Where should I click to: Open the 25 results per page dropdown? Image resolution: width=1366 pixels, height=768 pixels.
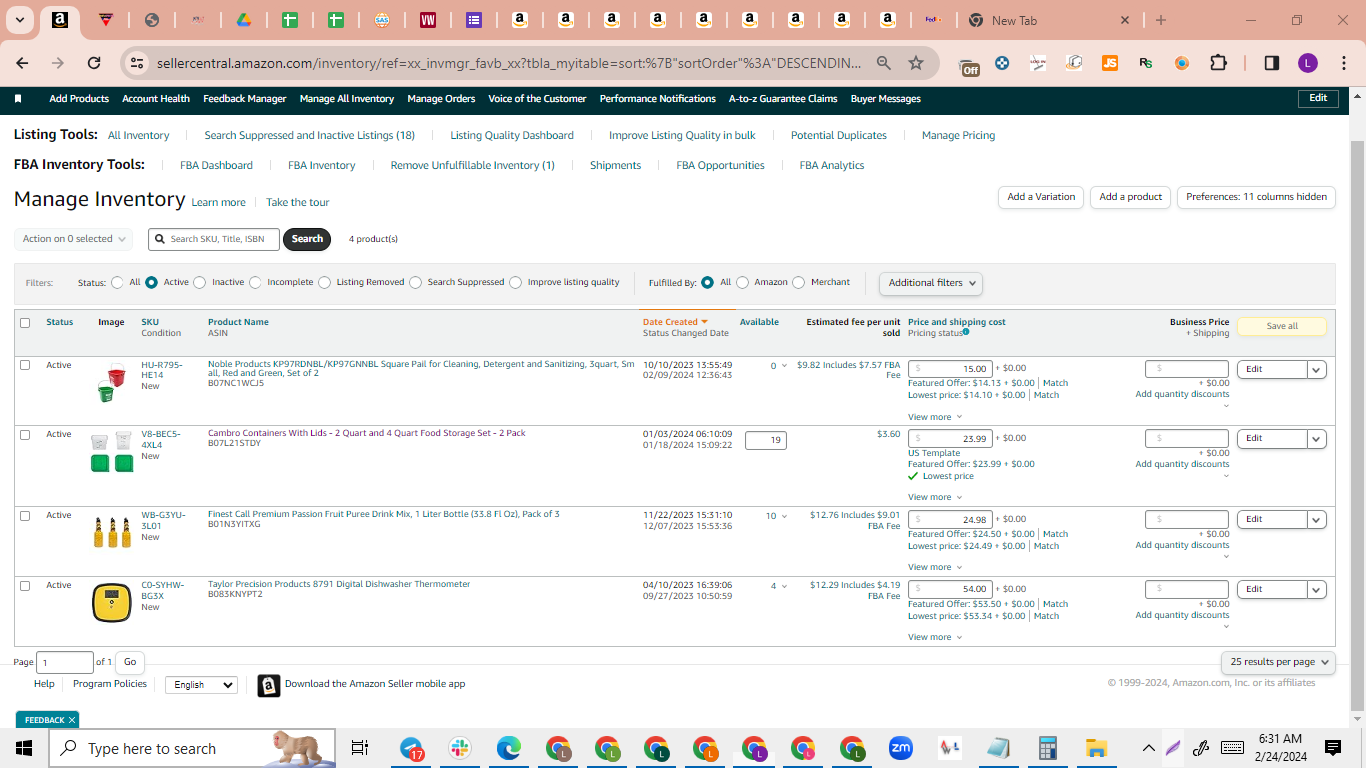point(1278,662)
